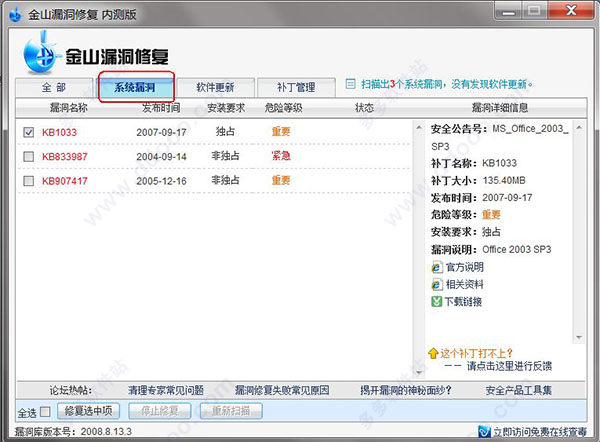
Task: Click the date 2004-09-14
Action: point(161,157)
